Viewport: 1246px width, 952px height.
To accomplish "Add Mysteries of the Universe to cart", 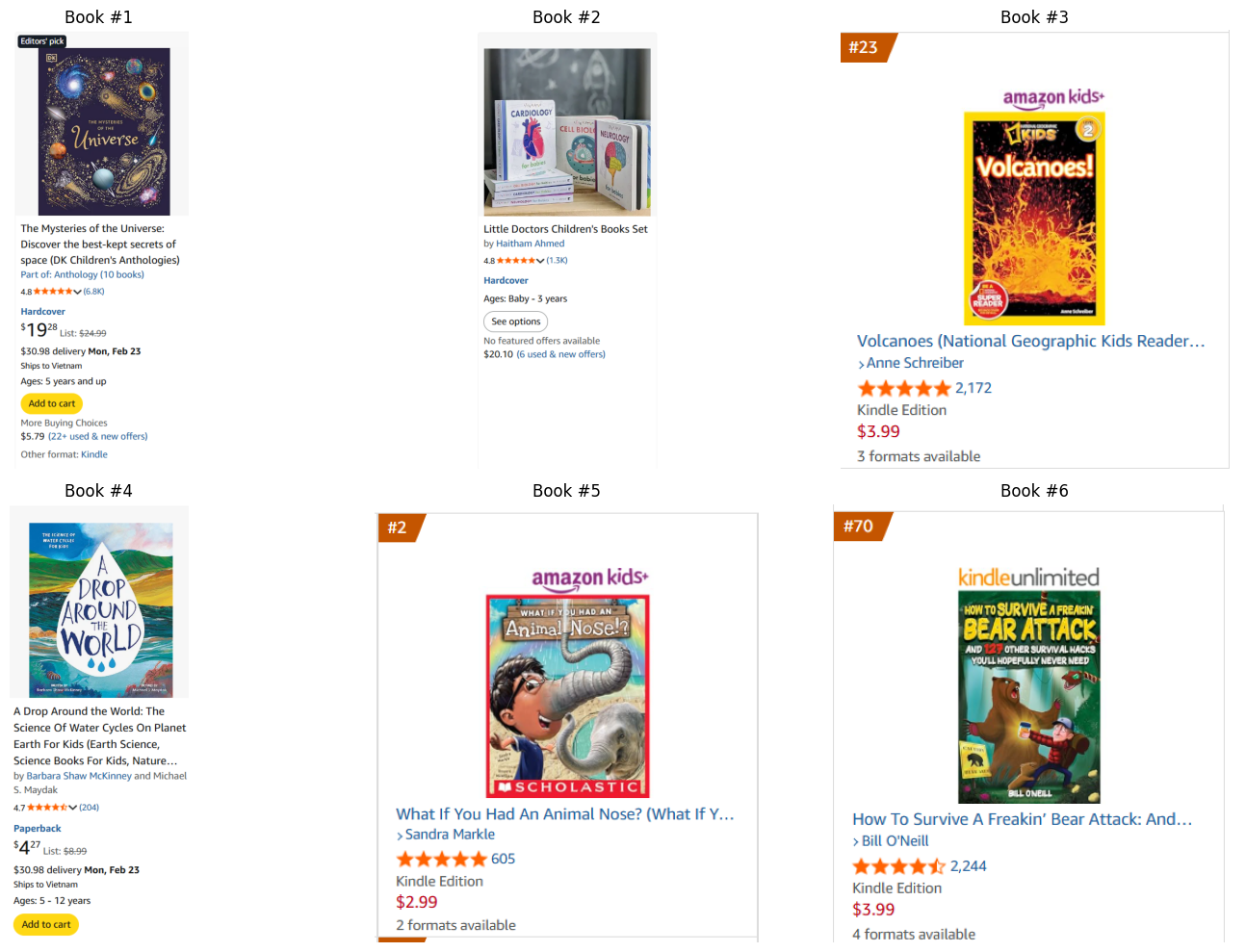I will pyautogui.click(x=52, y=403).
